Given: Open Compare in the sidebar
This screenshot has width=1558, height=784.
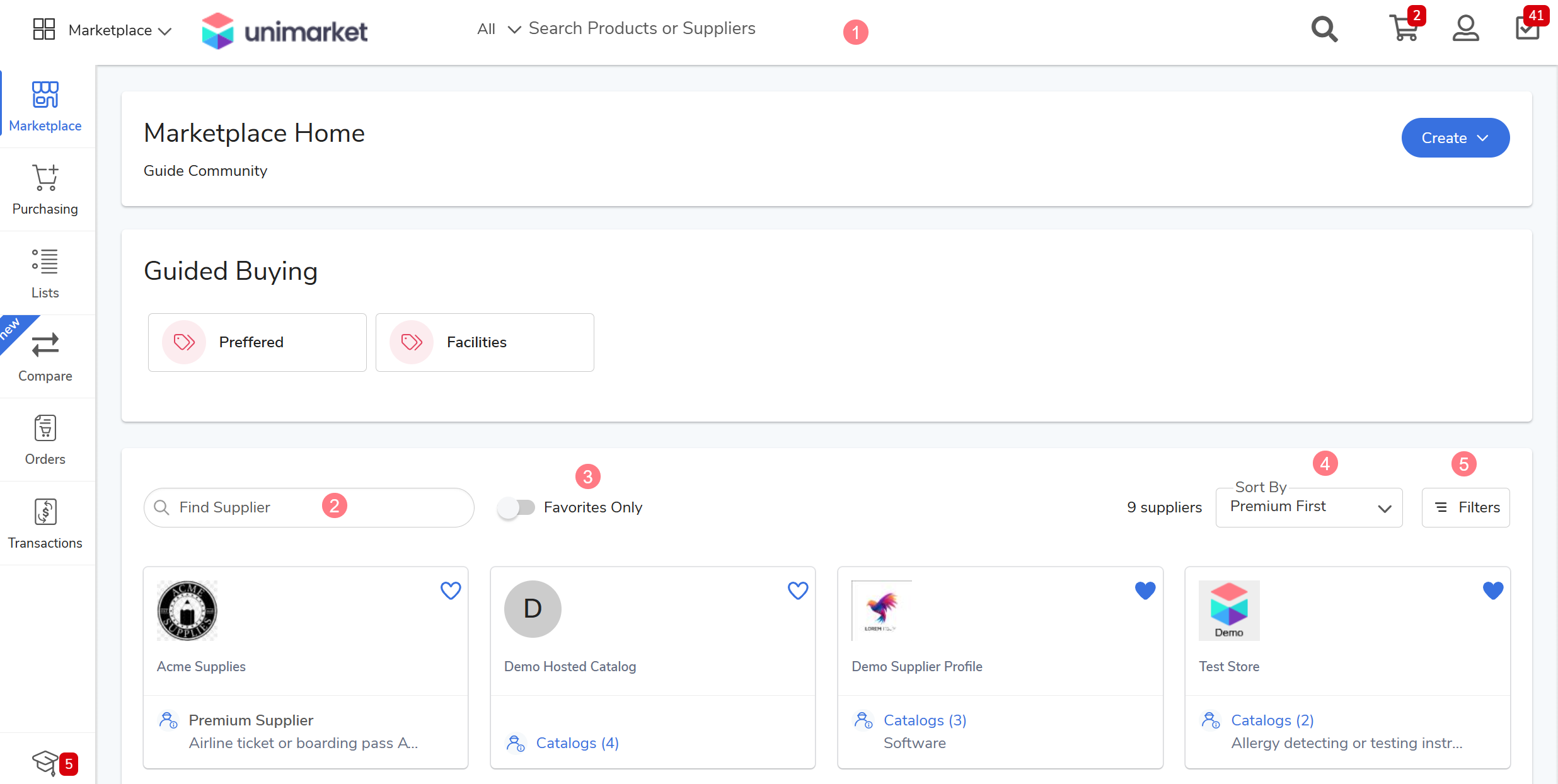Looking at the screenshot, I should click(x=45, y=357).
